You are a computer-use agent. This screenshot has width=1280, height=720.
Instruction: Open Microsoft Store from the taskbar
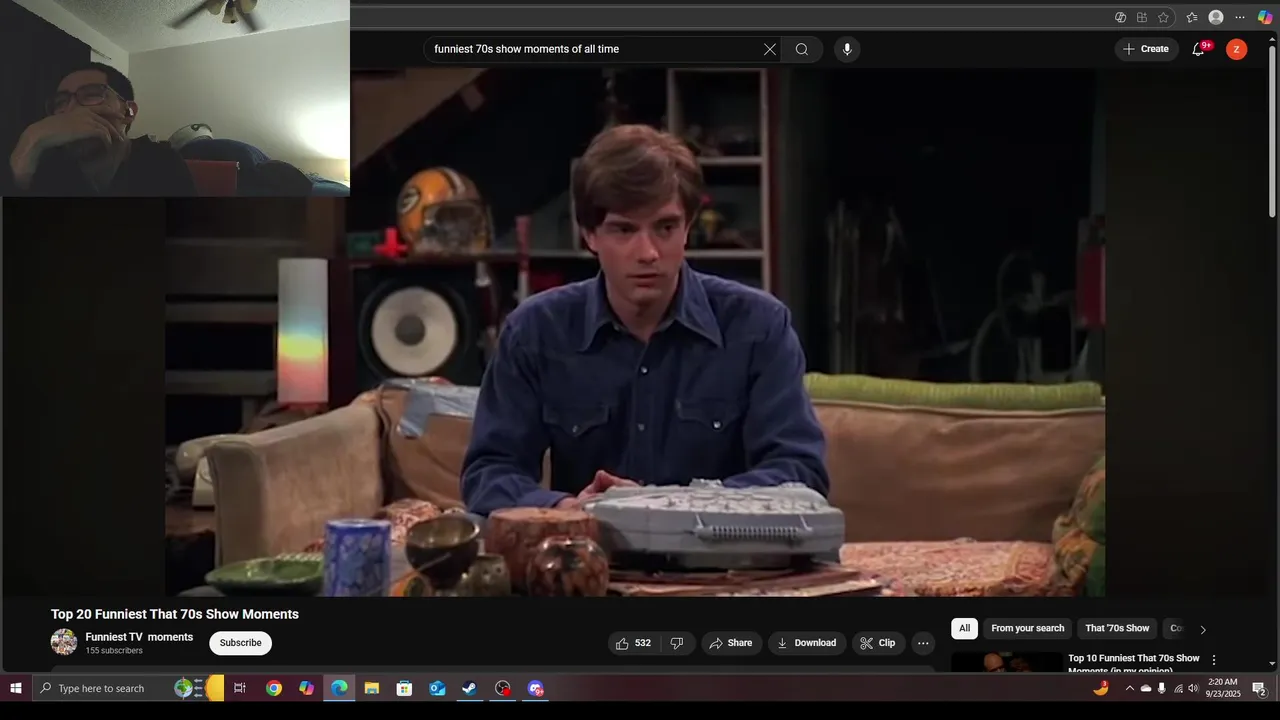[x=404, y=688]
